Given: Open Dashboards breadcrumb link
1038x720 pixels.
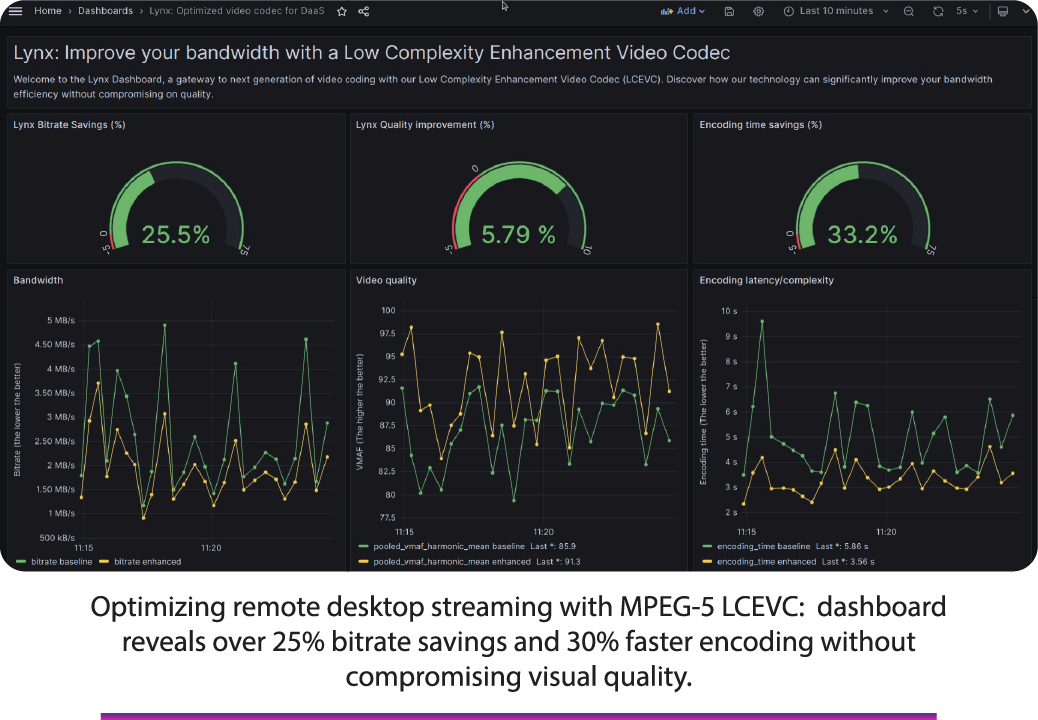Looking at the screenshot, I should coord(105,11).
